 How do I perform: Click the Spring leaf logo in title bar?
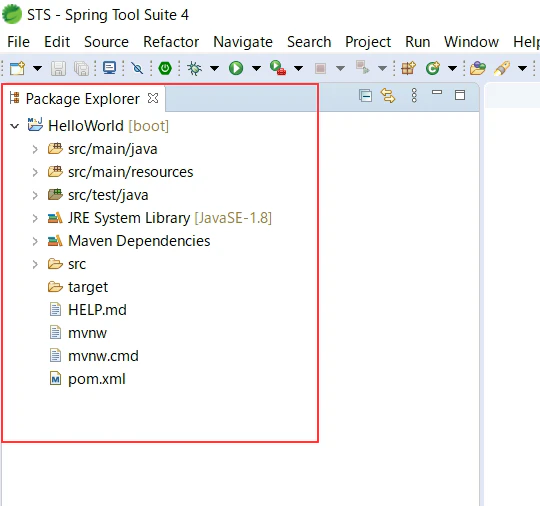point(12,14)
